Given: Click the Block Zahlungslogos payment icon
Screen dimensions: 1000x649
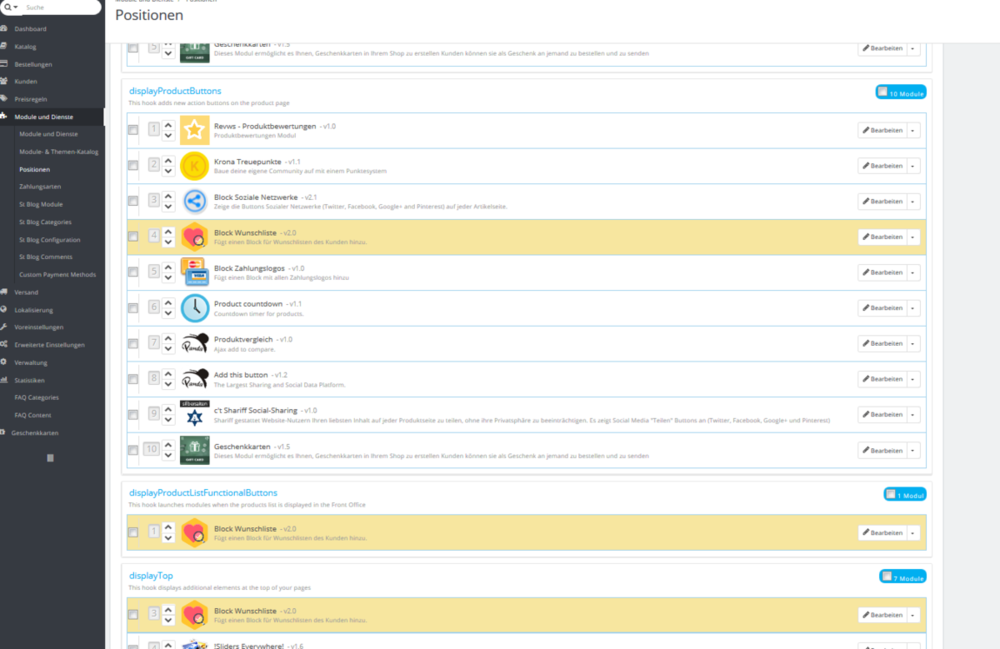Looking at the screenshot, I should coord(194,272).
